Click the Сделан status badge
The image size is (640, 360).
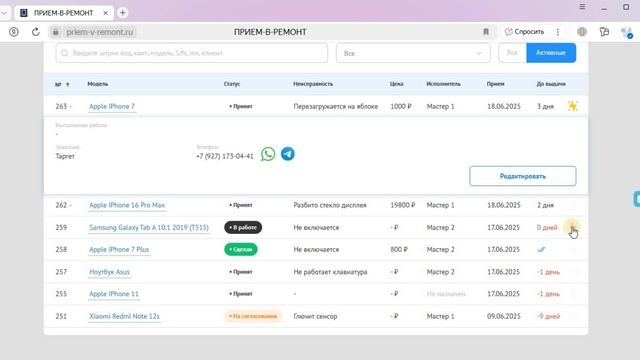click(x=241, y=249)
